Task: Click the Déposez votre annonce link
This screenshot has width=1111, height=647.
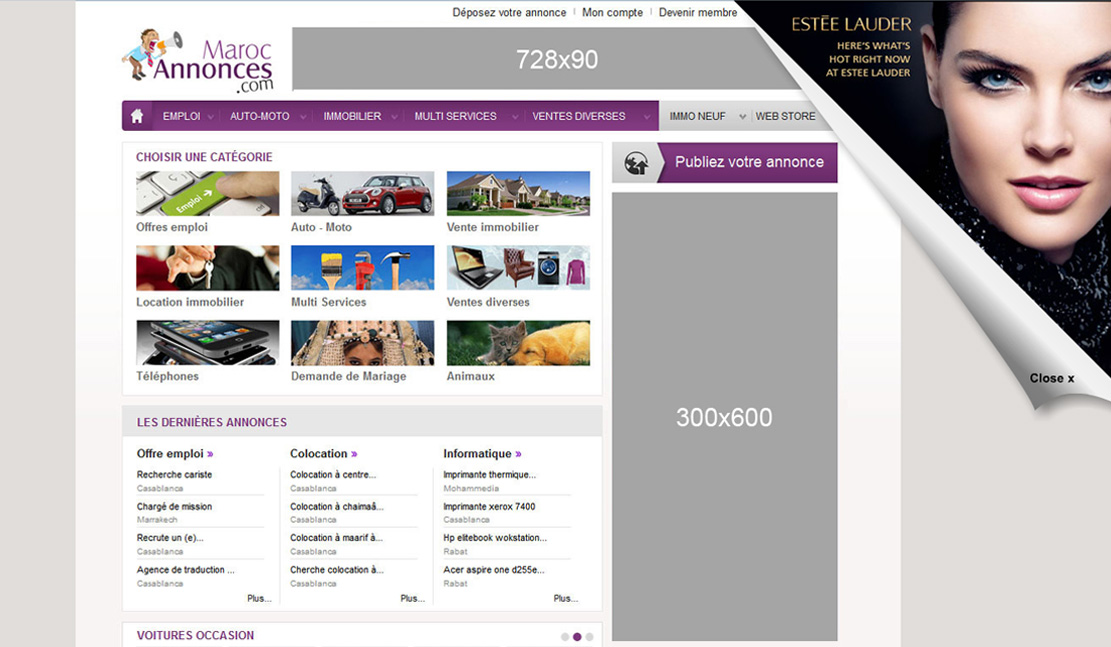Action: click(x=509, y=13)
